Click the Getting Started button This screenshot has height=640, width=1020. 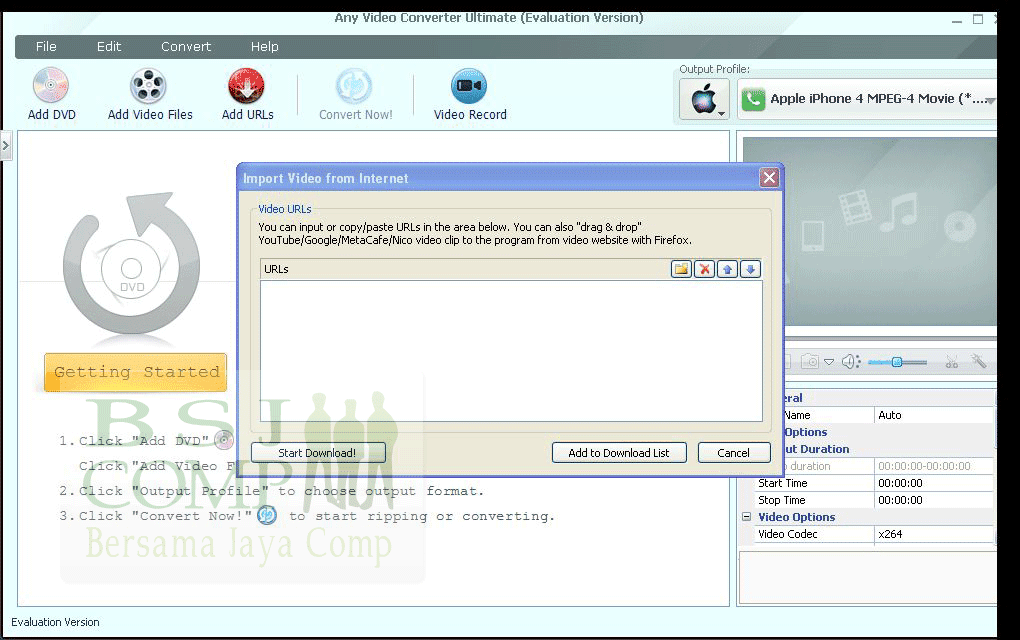coord(135,373)
